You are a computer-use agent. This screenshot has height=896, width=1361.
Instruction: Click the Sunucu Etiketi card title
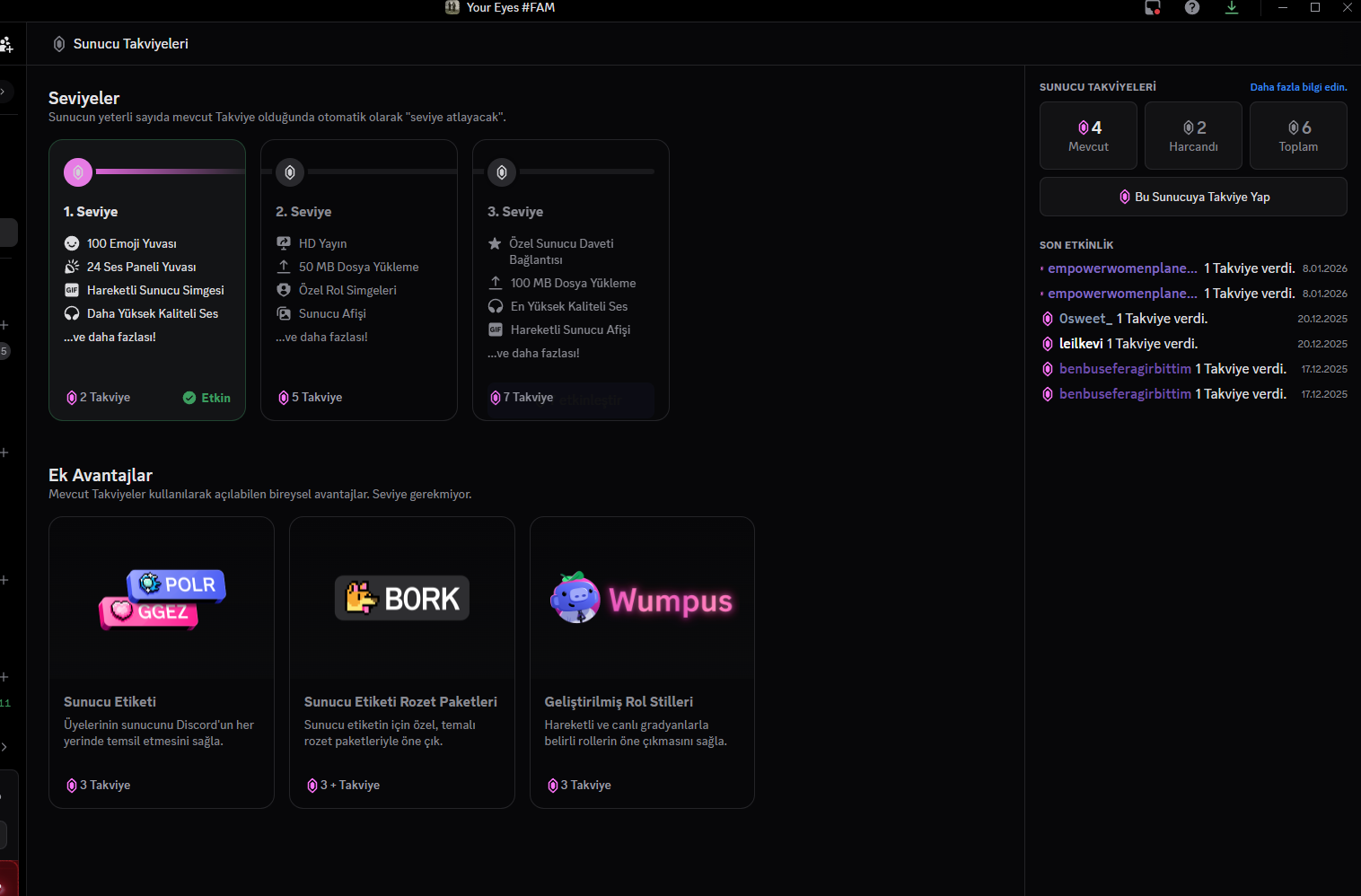point(110,702)
